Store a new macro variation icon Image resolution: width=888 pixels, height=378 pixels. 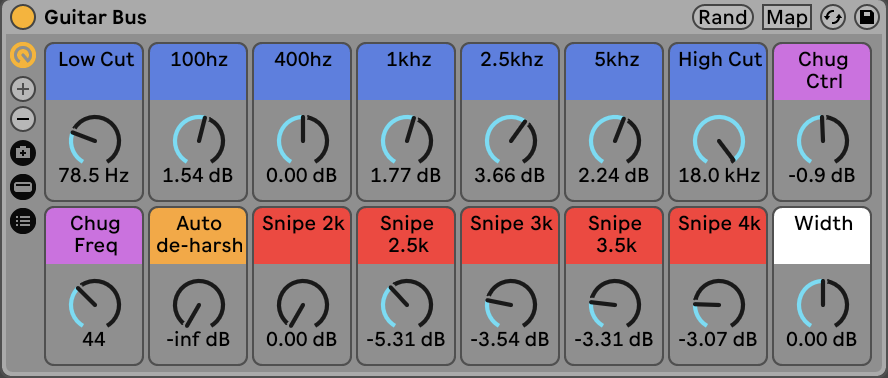click(x=23, y=153)
